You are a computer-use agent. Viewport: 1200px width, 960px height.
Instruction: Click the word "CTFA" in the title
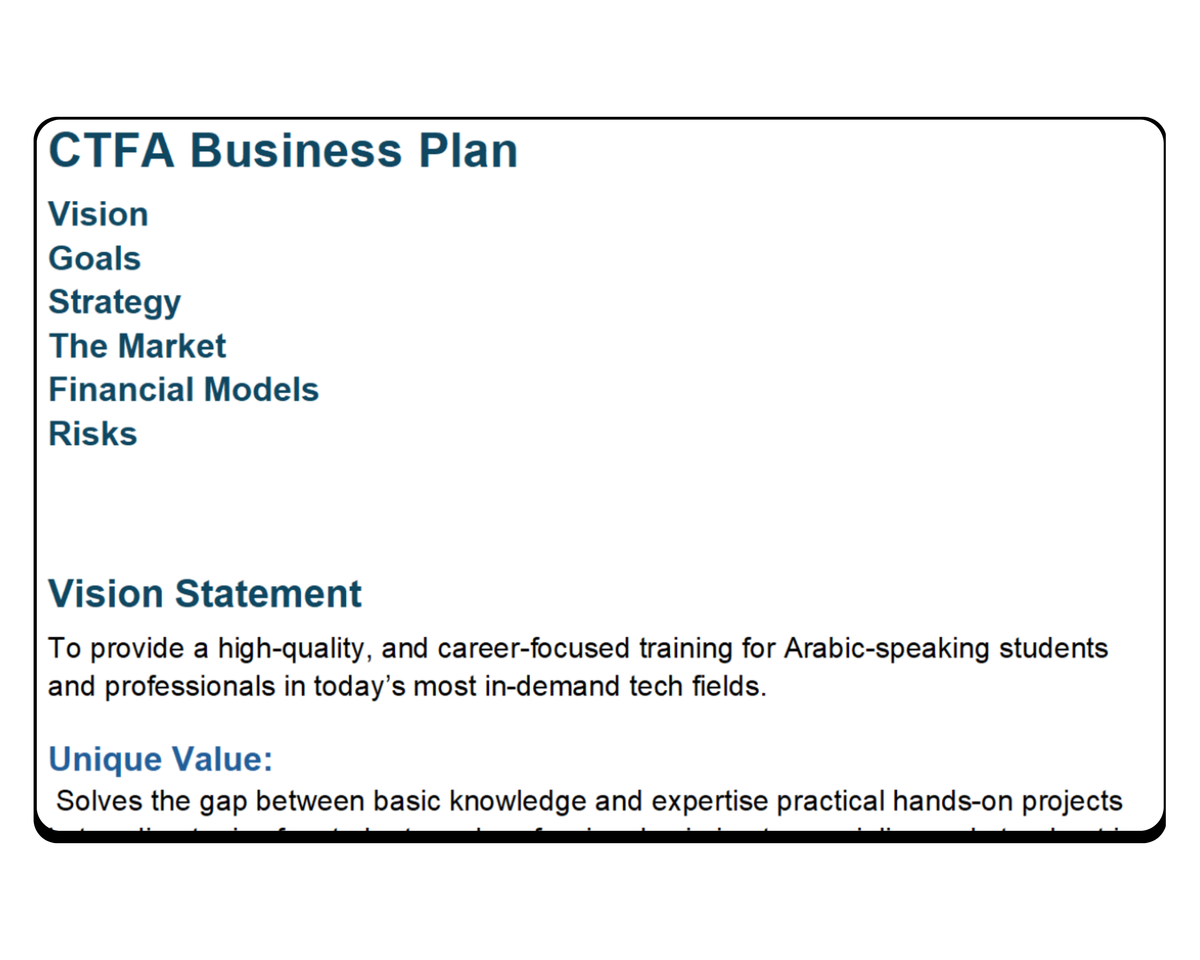coord(111,151)
